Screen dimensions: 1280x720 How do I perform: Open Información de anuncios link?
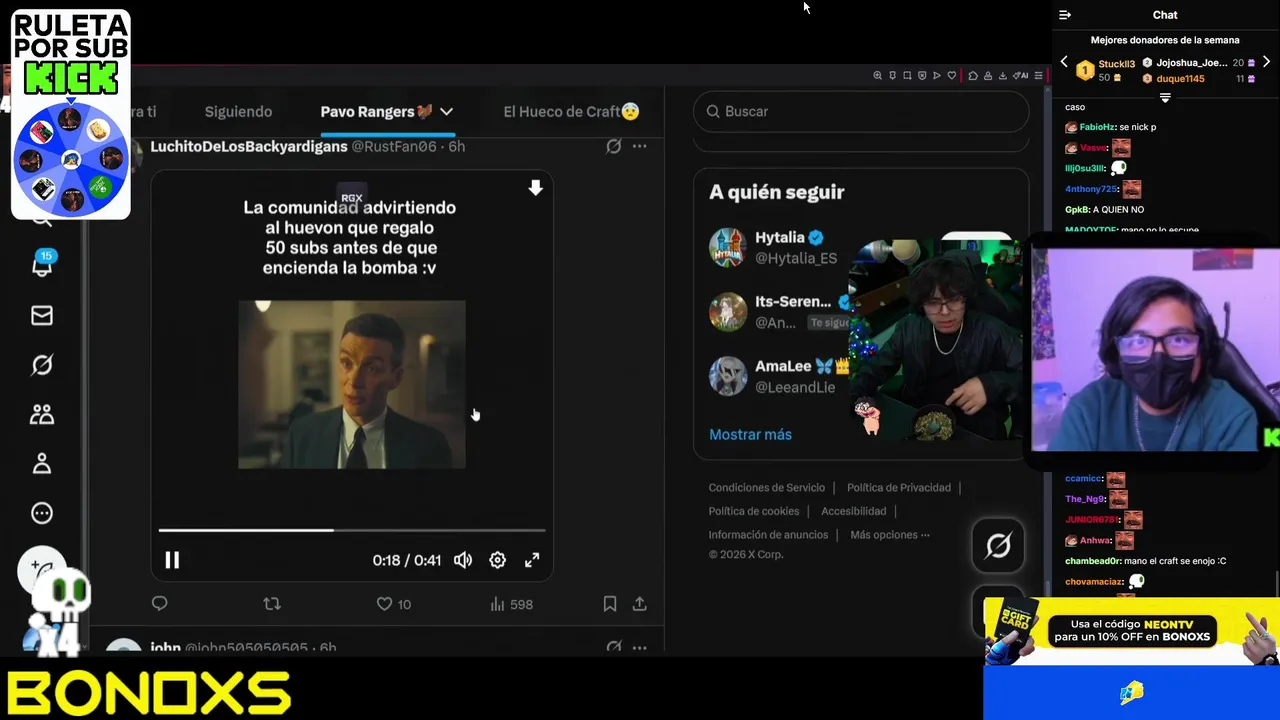tap(768, 535)
